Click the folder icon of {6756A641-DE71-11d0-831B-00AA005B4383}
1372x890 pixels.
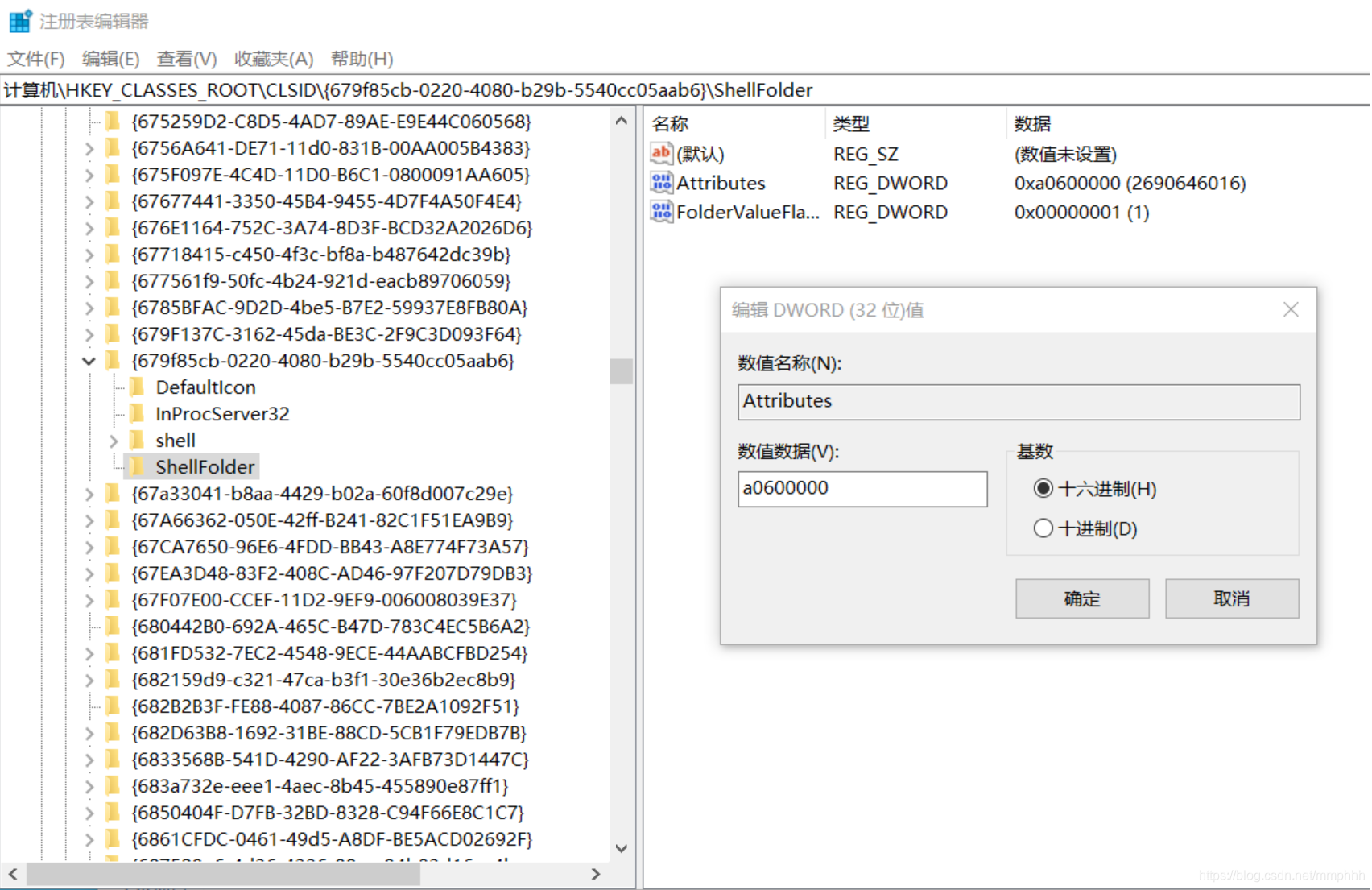pyautogui.click(x=114, y=147)
